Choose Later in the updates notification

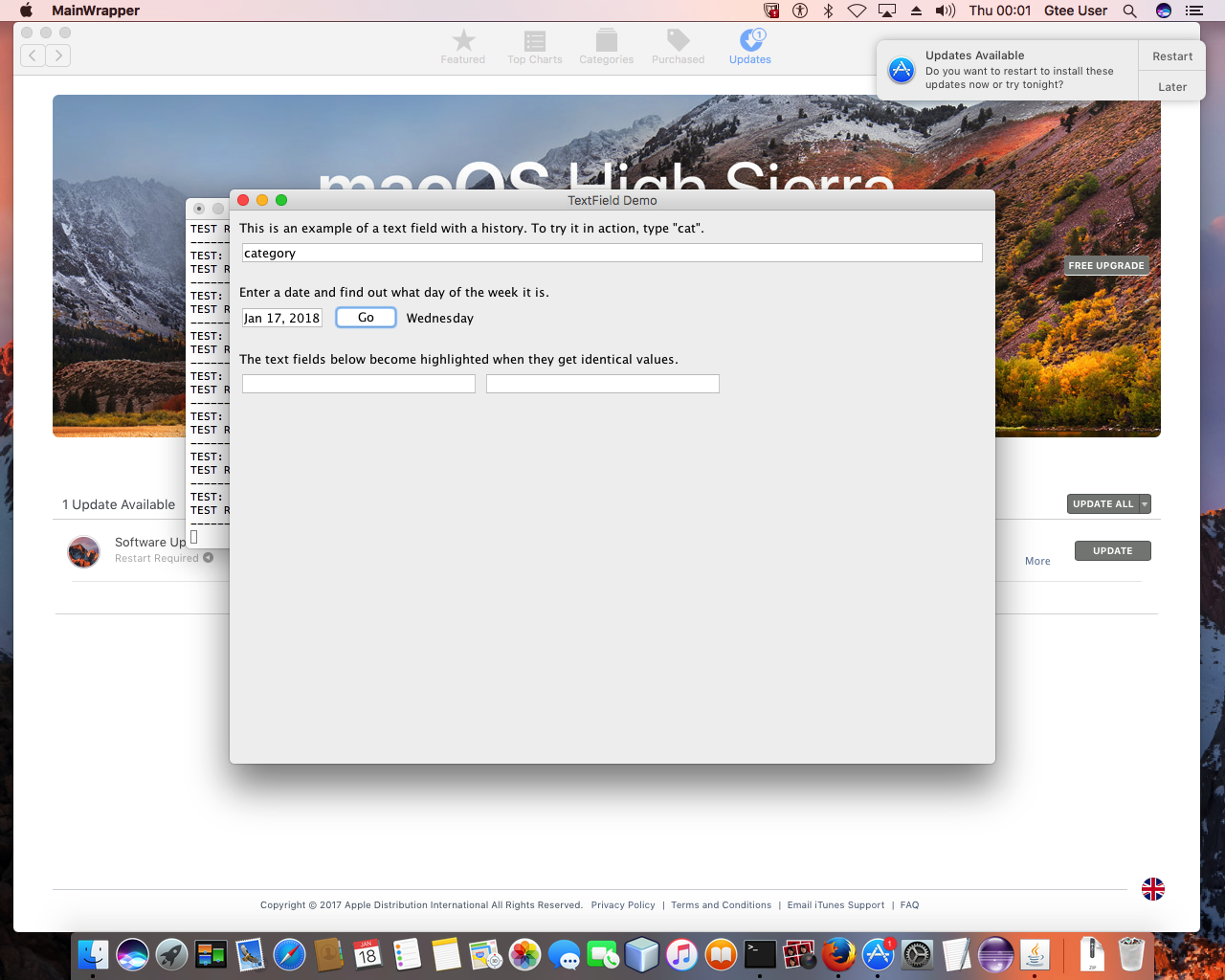pos(1172,87)
